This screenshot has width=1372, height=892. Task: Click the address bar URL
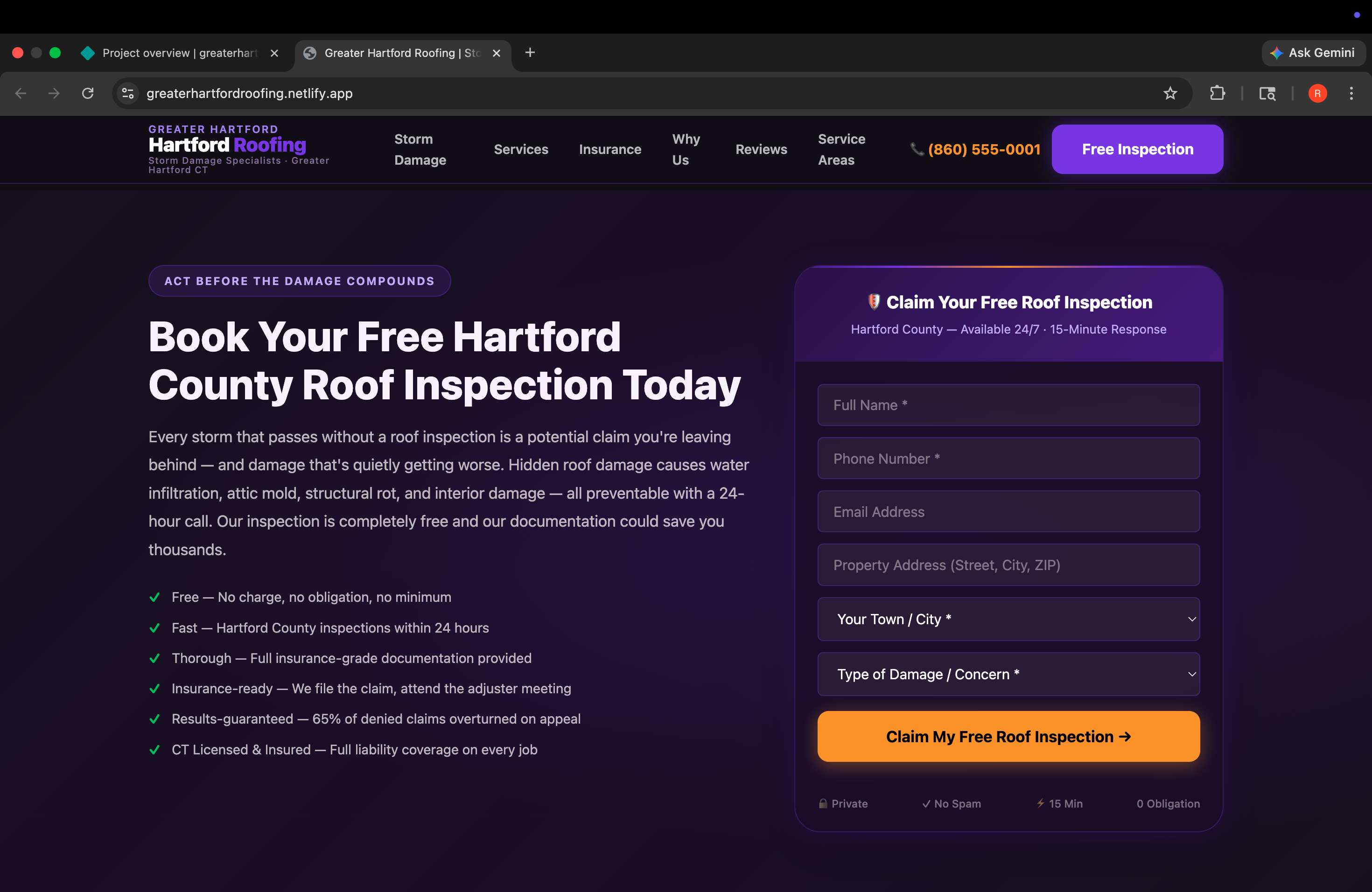(x=249, y=93)
